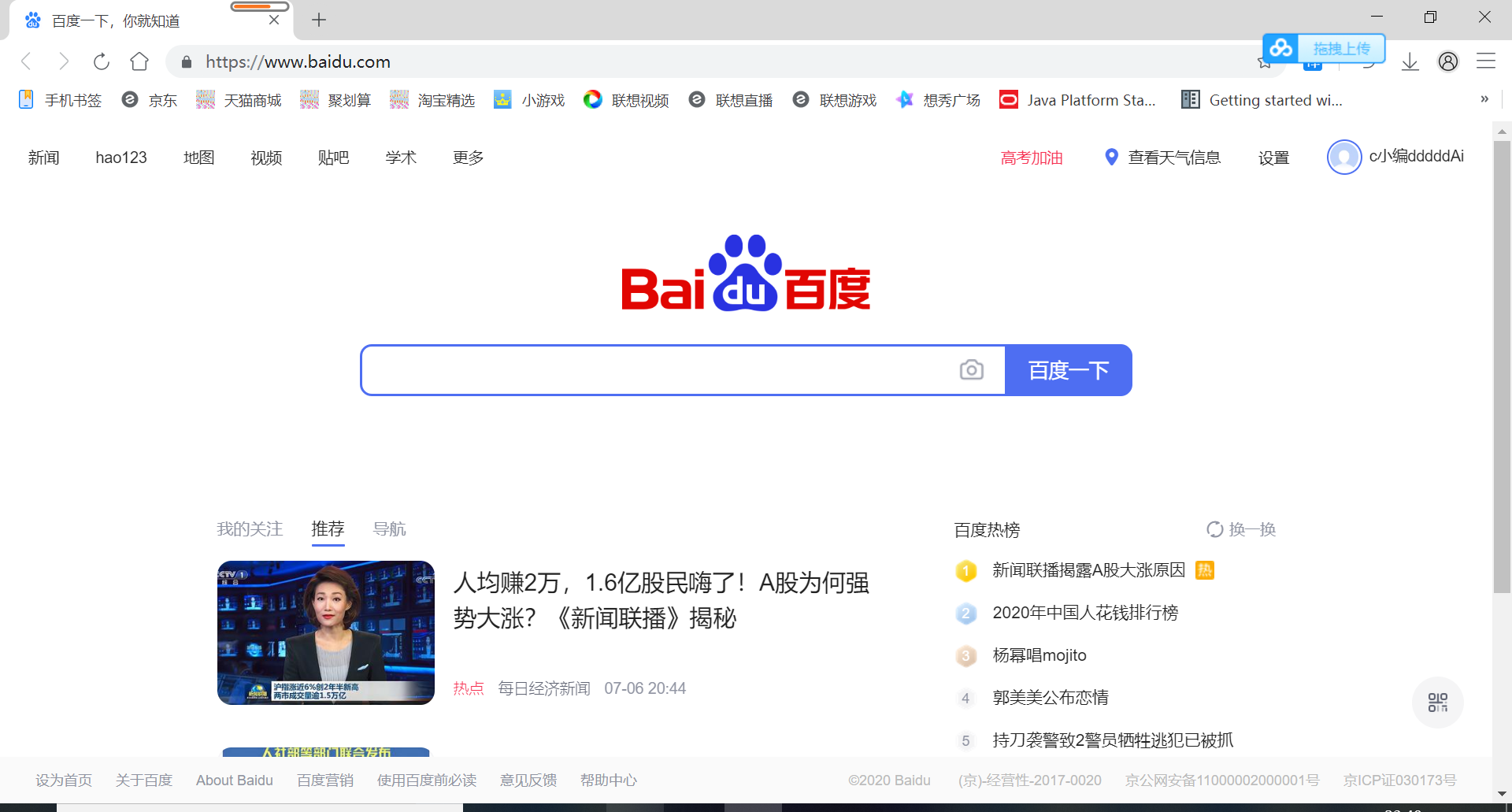Viewport: 1512px width, 812px height.
Task: Open hot topic 新闻联播揭露A股大涨原因
Action: tap(1088, 570)
